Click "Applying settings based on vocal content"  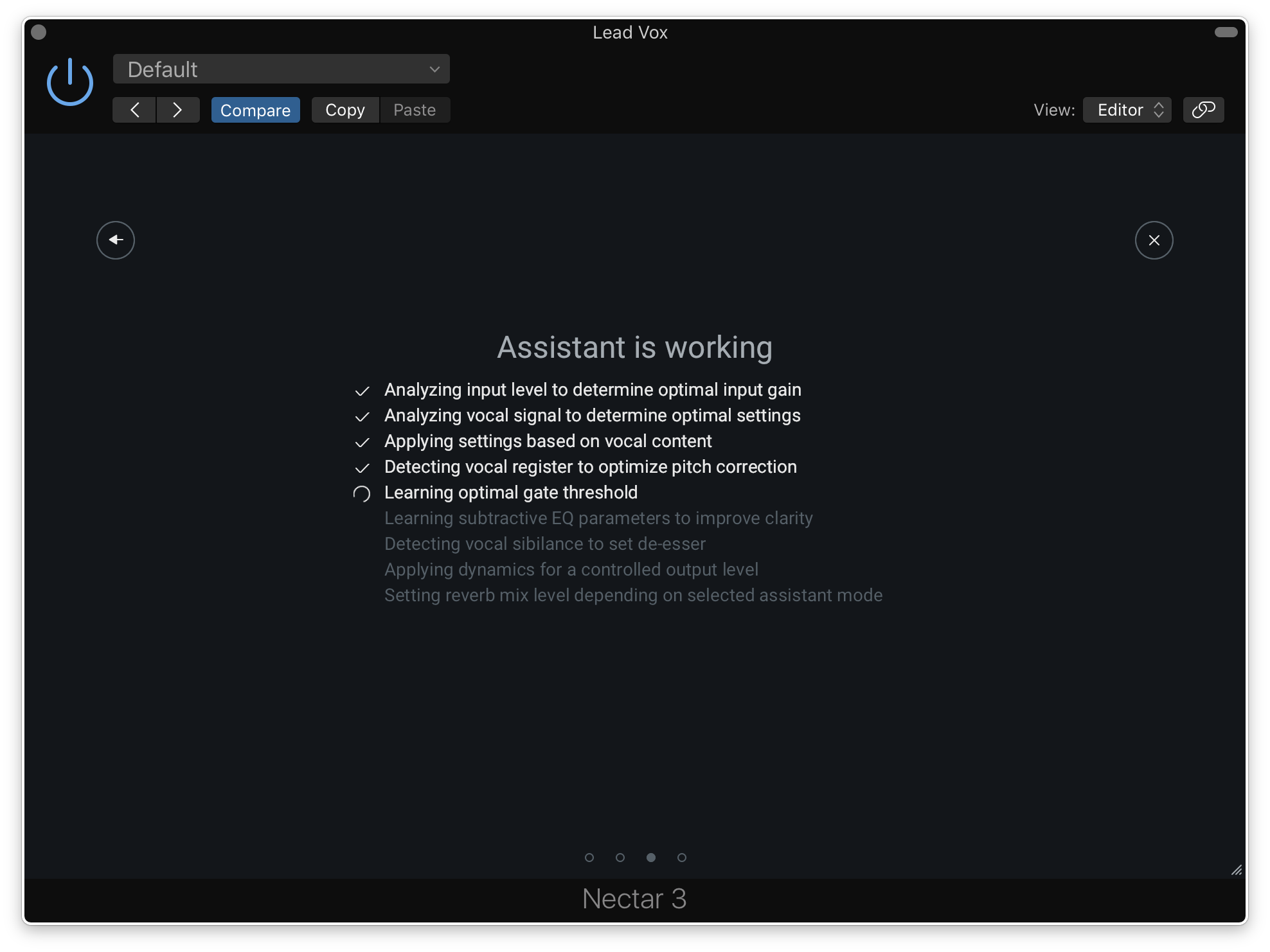(x=548, y=441)
